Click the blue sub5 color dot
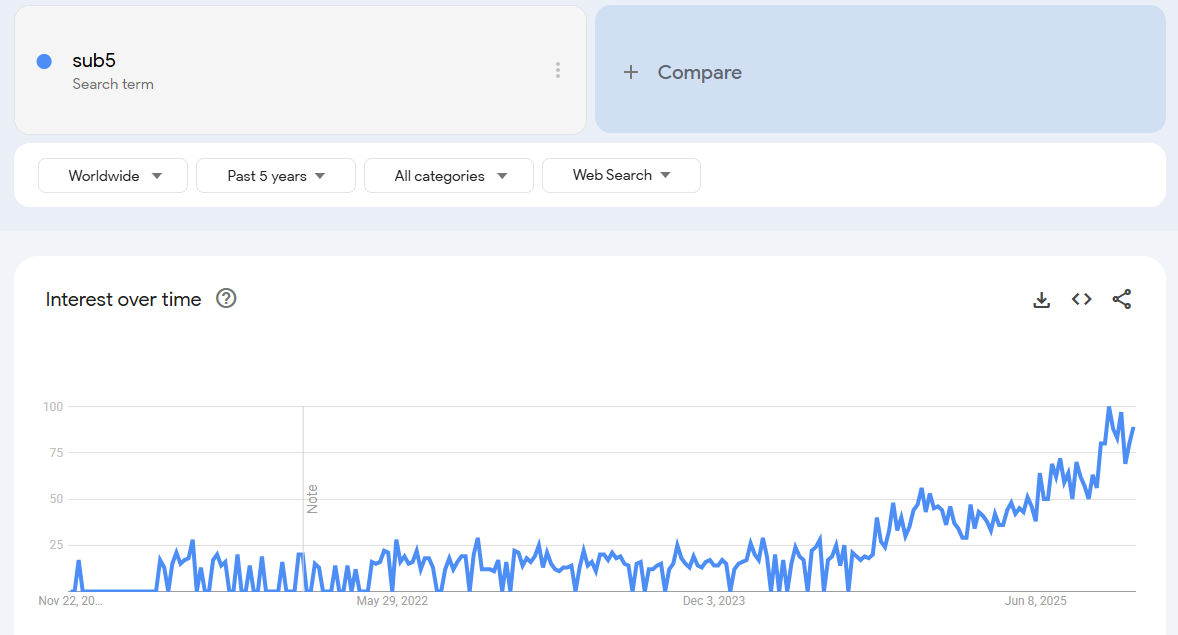Viewport: 1178px width, 635px height. tap(44, 61)
